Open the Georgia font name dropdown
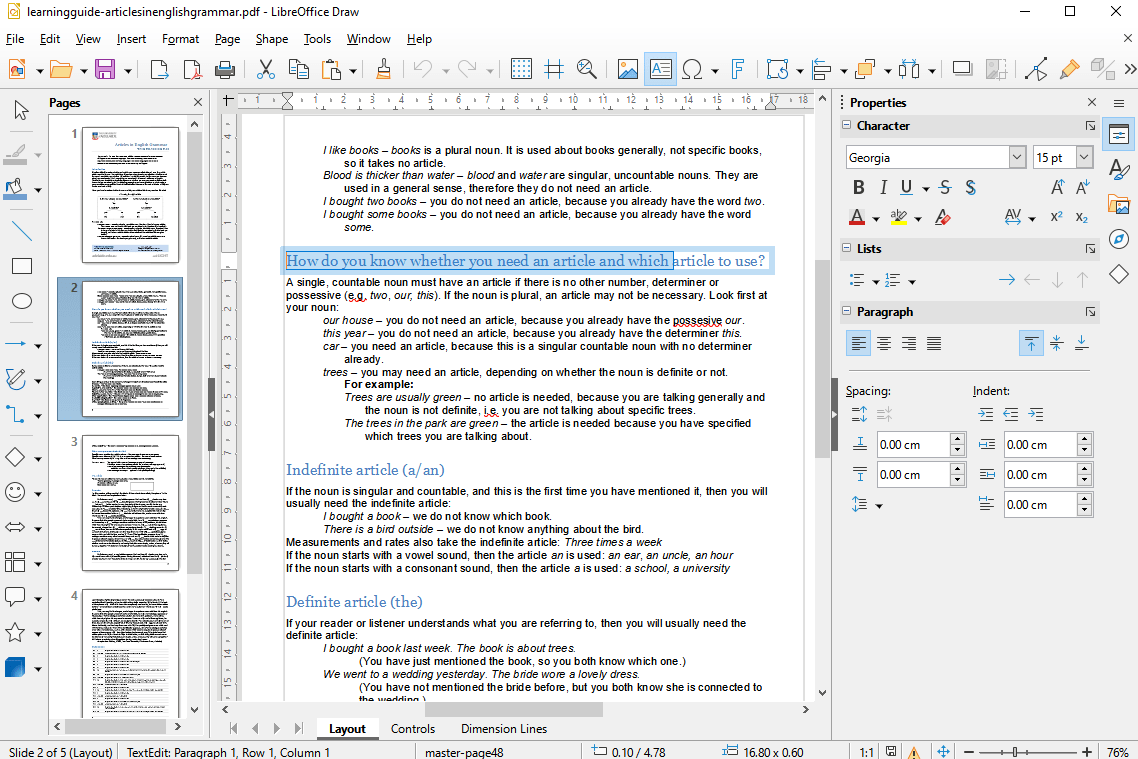This screenshot has width=1138, height=759. tap(1017, 157)
